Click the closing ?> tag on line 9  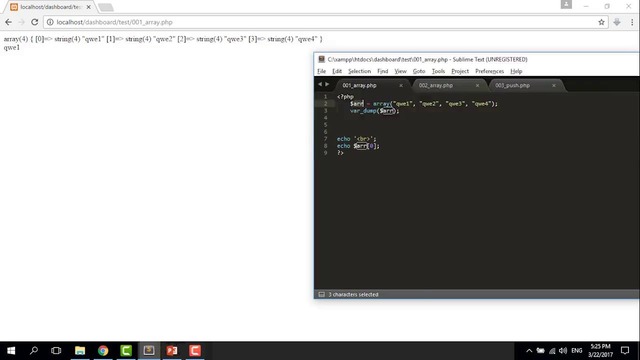[340, 153]
